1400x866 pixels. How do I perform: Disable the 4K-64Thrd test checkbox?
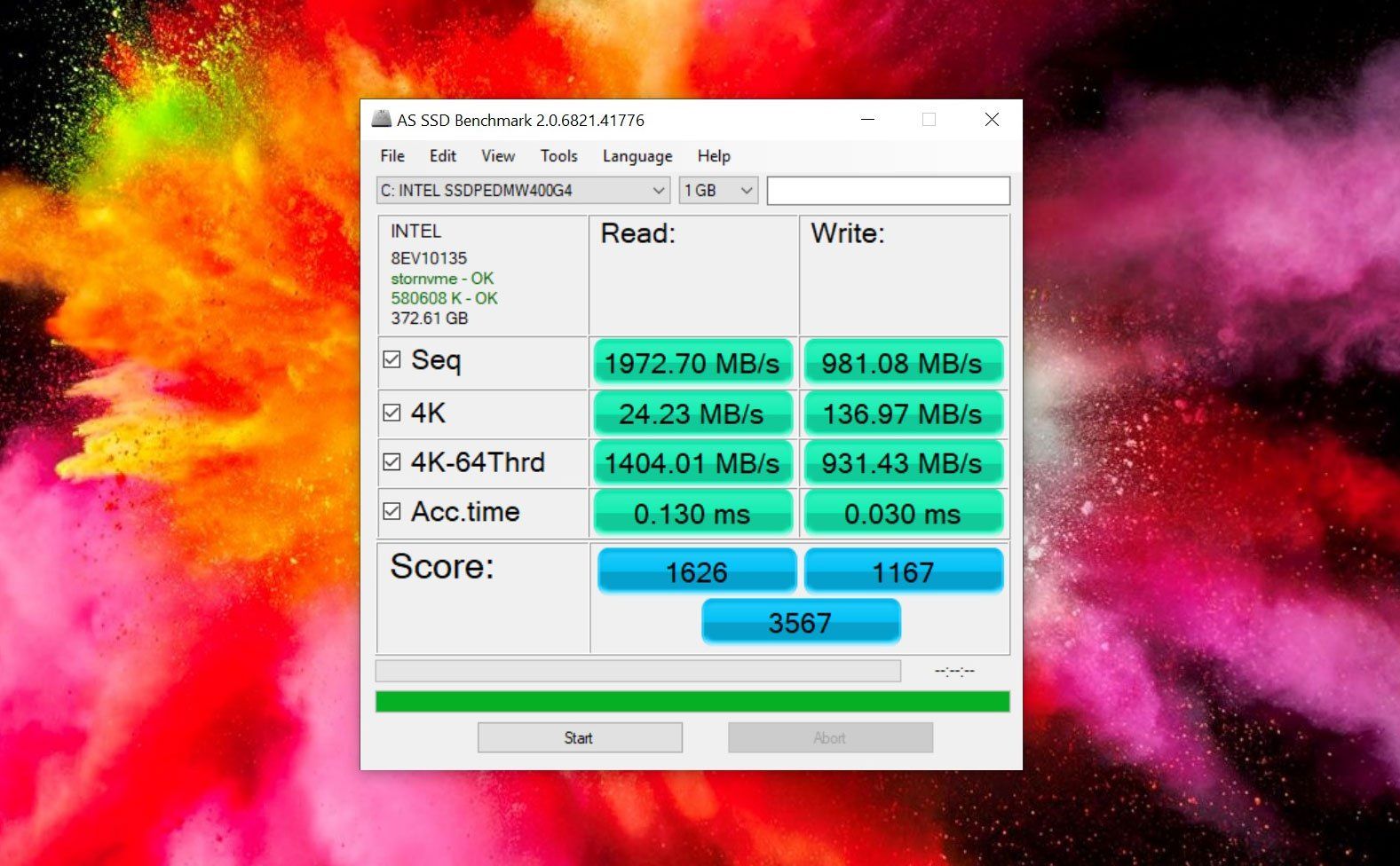coord(392,461)
